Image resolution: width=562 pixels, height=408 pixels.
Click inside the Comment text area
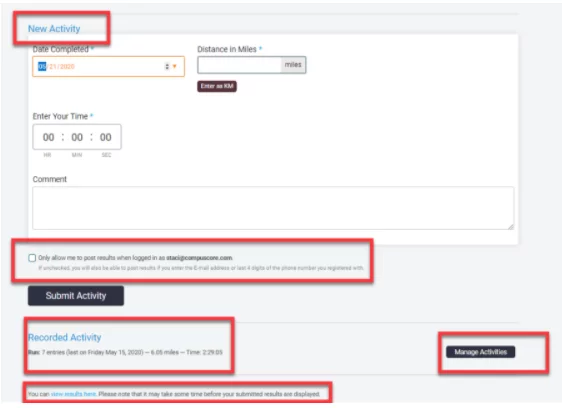273,208
